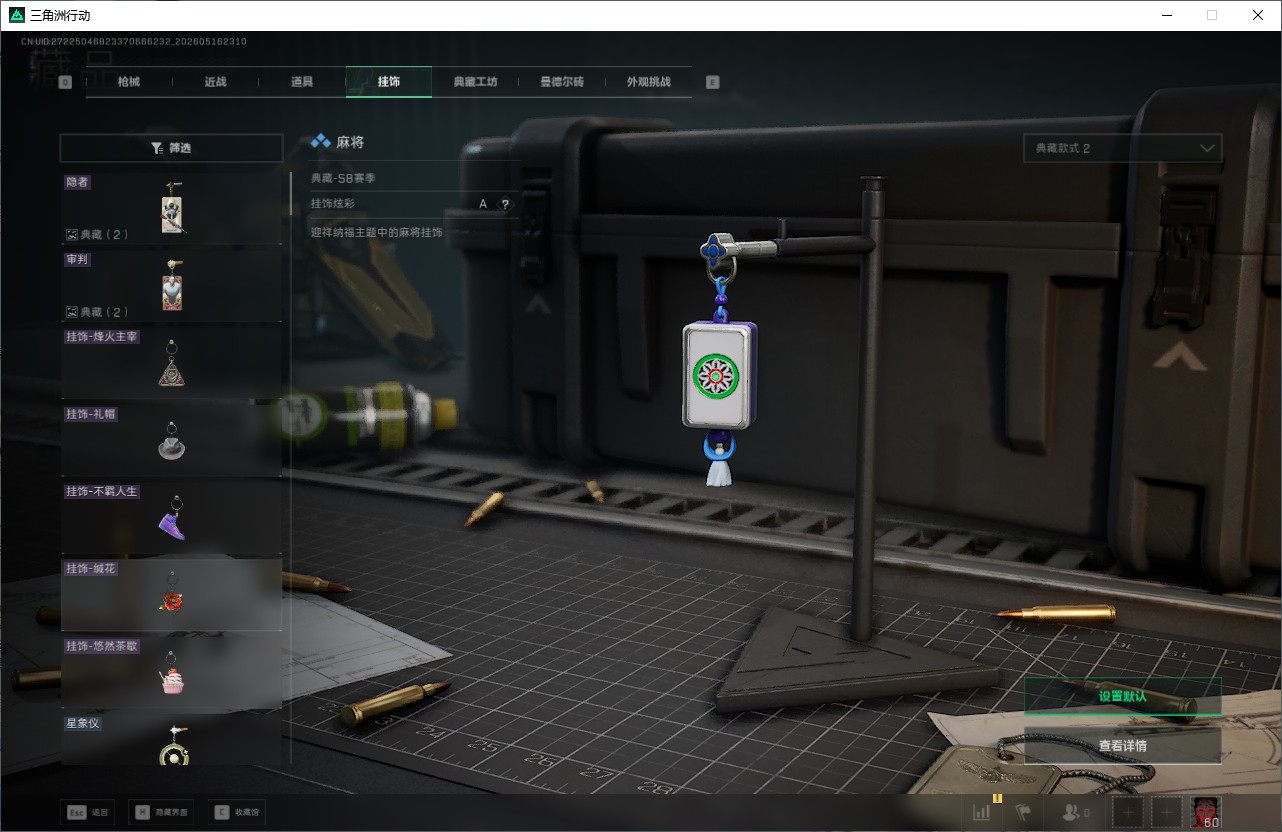Click the 典藏 (2) variants icon under 隐者
This screenshot has width=1282, height=832.
[71, 234]
